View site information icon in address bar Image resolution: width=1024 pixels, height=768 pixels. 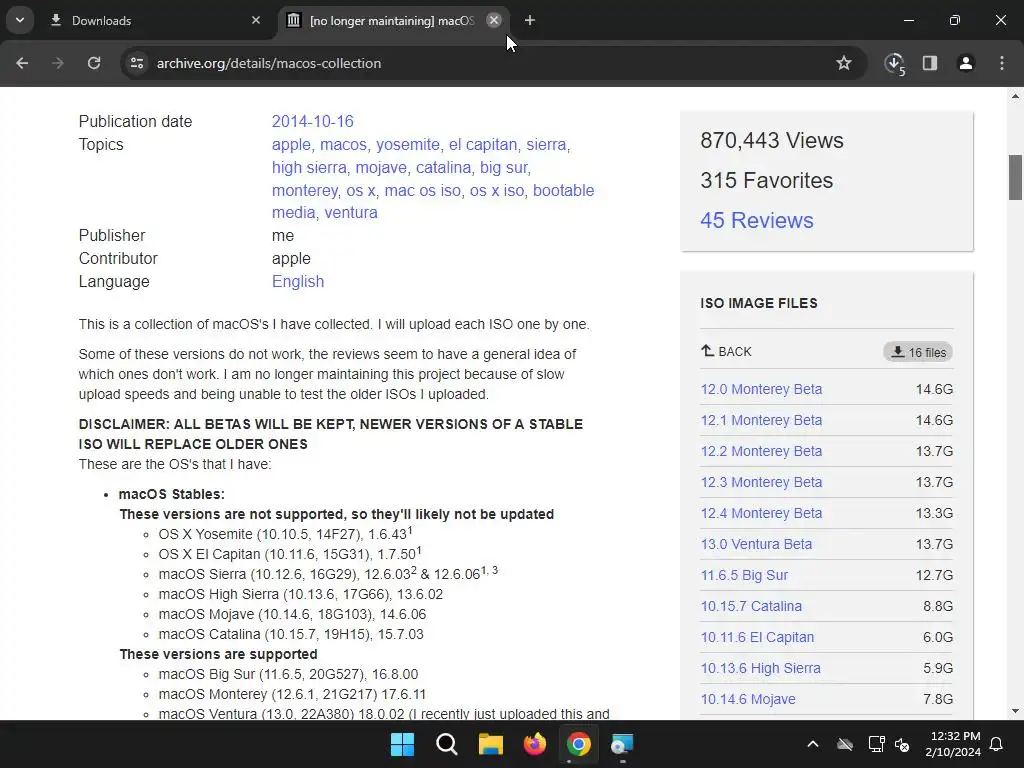(137, 63)
